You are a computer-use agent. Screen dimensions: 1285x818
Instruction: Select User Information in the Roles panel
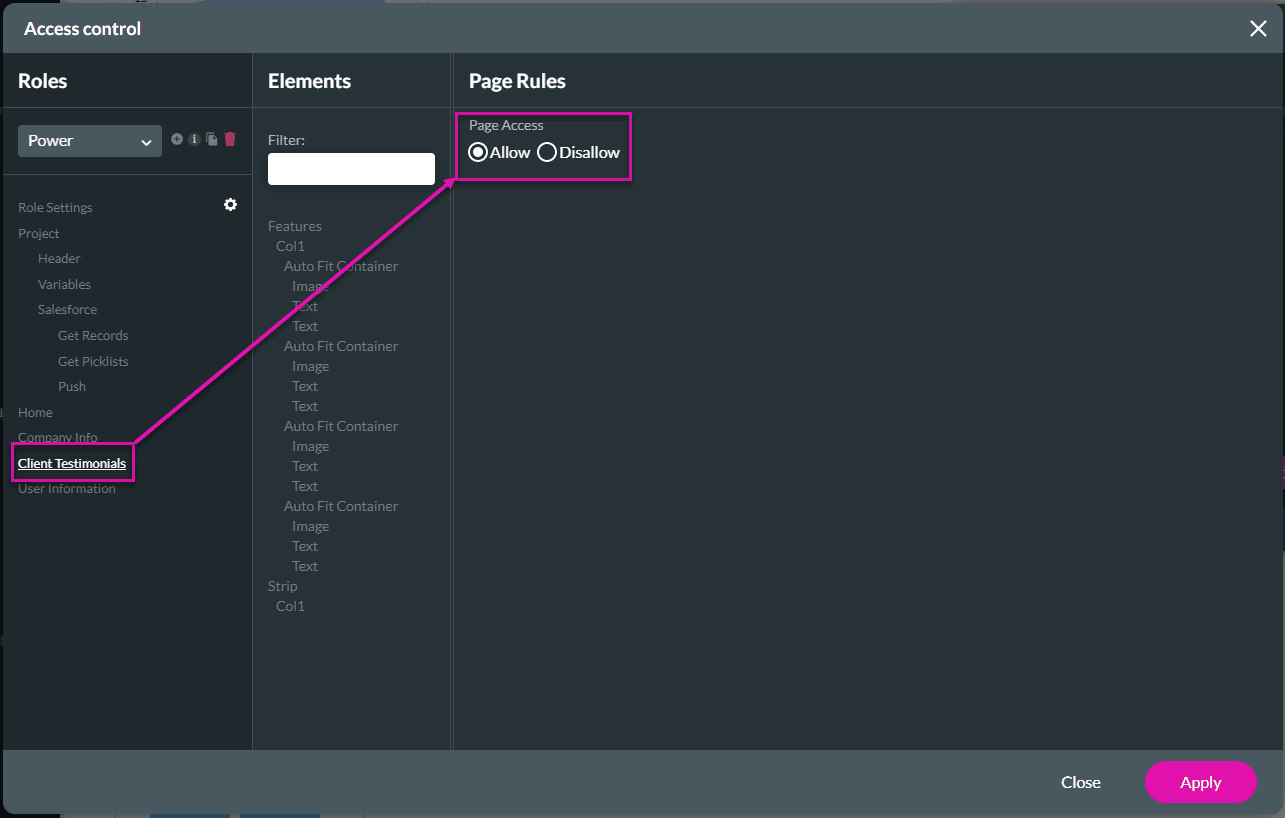[x=66, y=488]
